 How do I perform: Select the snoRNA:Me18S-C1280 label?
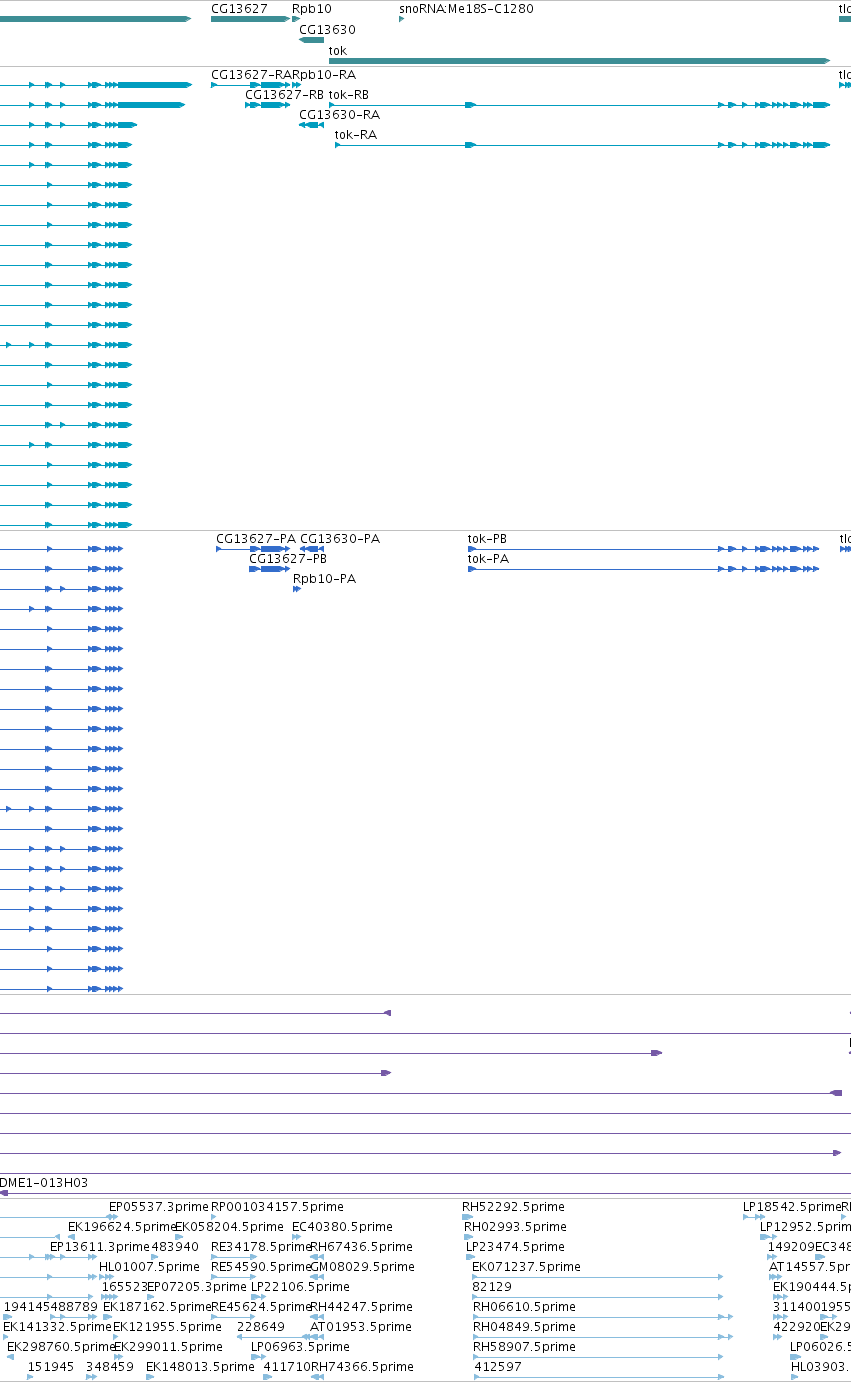pyautogui.click(x=466, y=8)
